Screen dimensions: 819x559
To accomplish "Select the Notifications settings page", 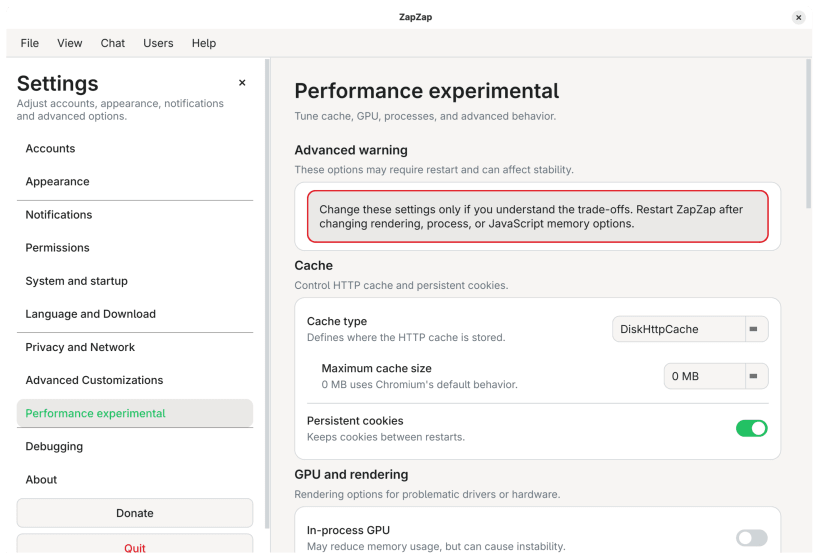I will (135, 215).
